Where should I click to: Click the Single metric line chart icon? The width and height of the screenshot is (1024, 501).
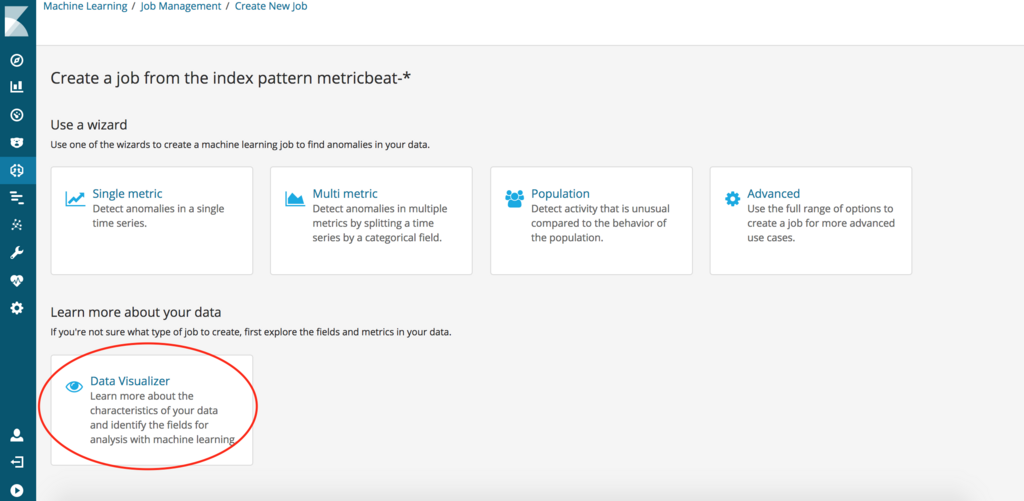[75, 199]
